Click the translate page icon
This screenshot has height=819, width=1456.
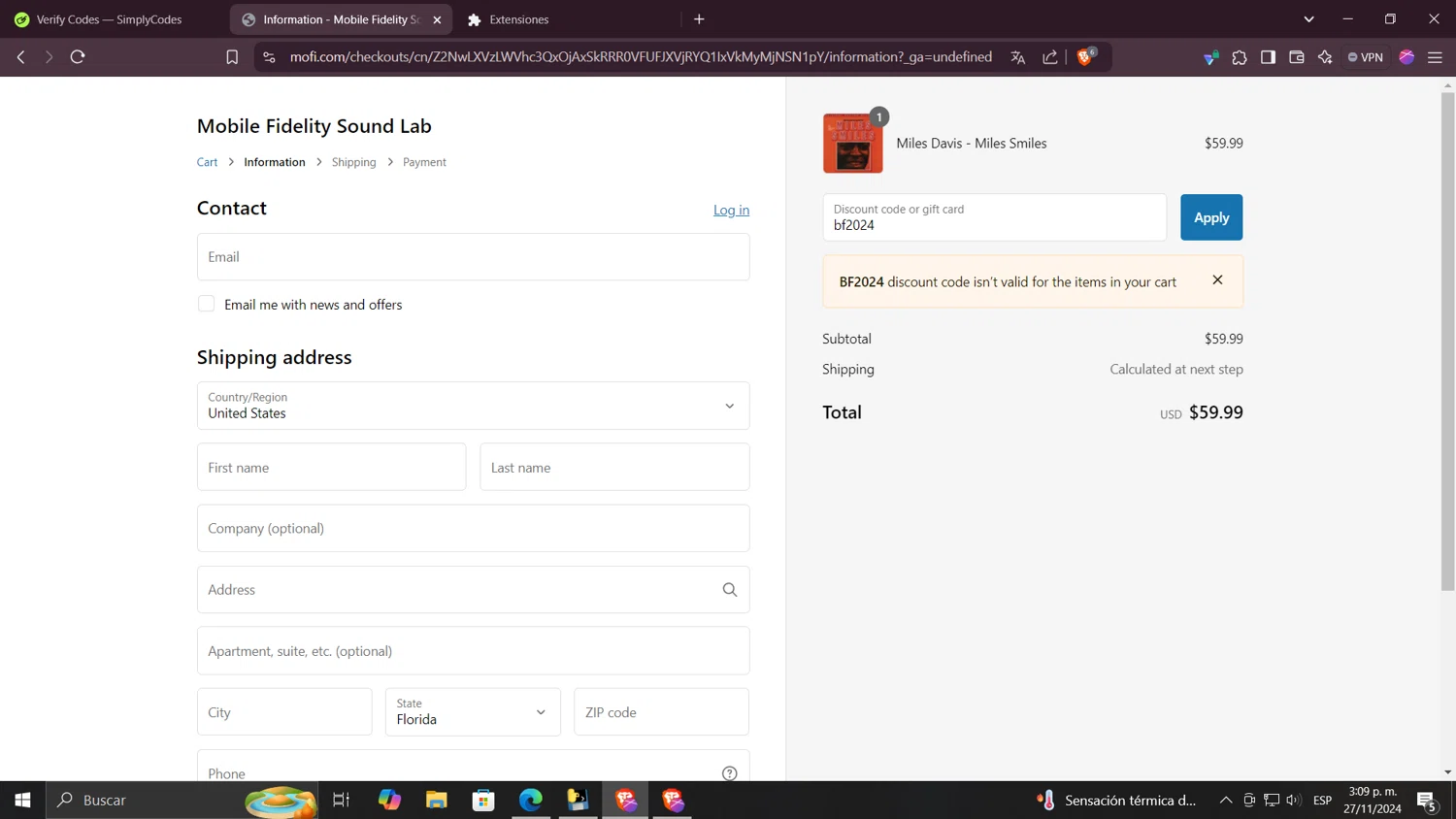[x=1017, y=57]
